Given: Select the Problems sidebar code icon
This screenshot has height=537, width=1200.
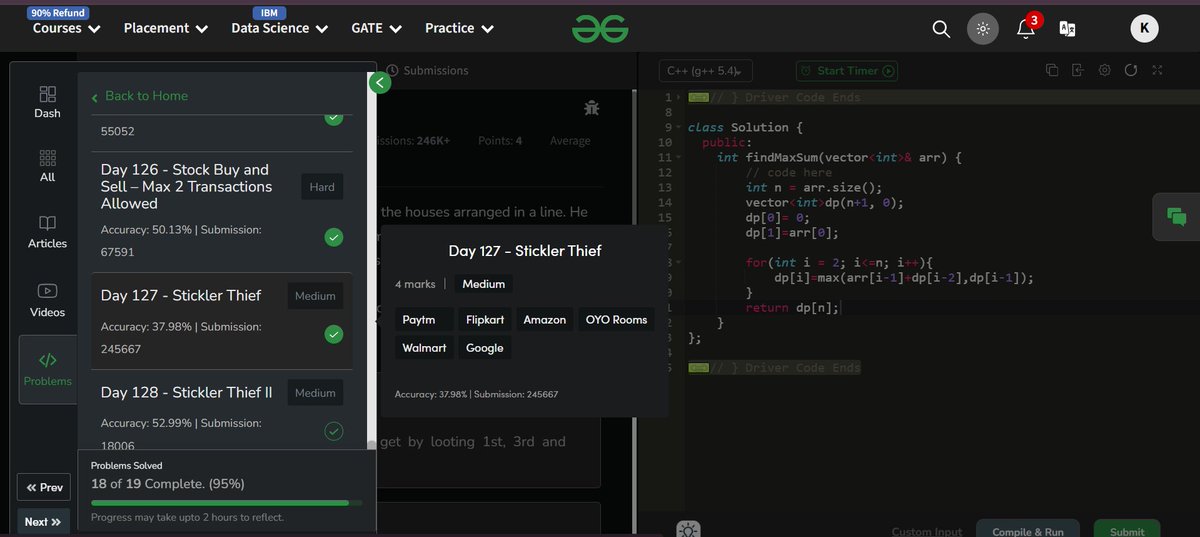Looking at the screenshot, I should [47, 369].
